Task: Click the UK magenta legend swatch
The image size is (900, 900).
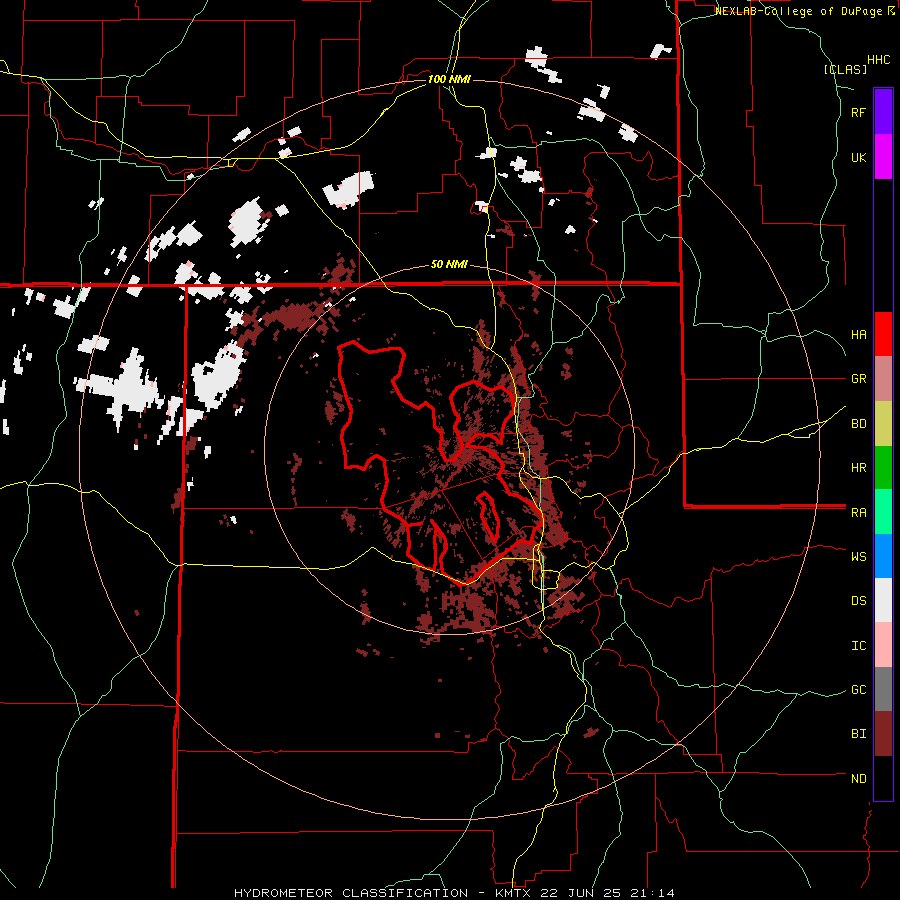Action: pyautogui.click(x=883, y=157)
